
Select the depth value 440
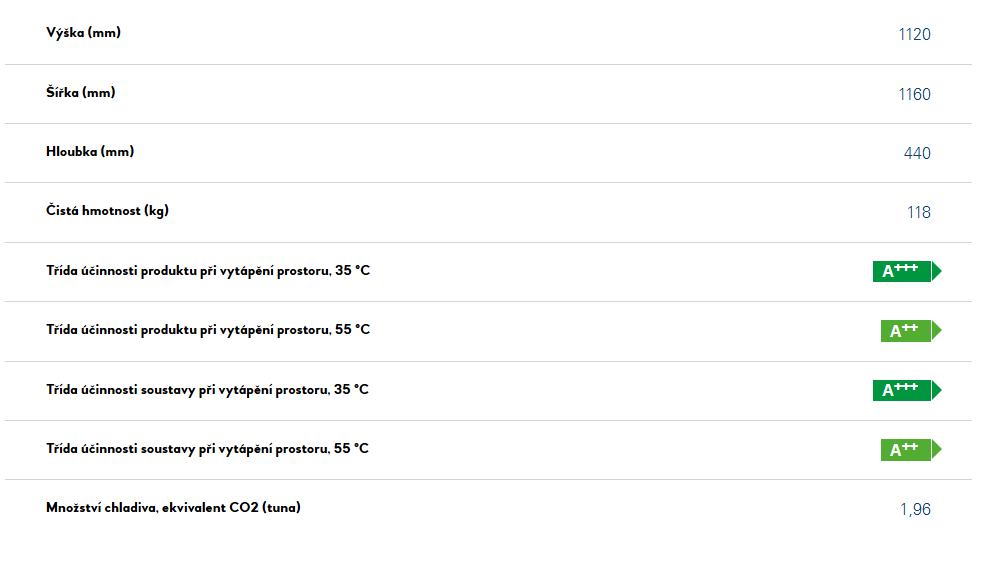(x=917, y=153)
